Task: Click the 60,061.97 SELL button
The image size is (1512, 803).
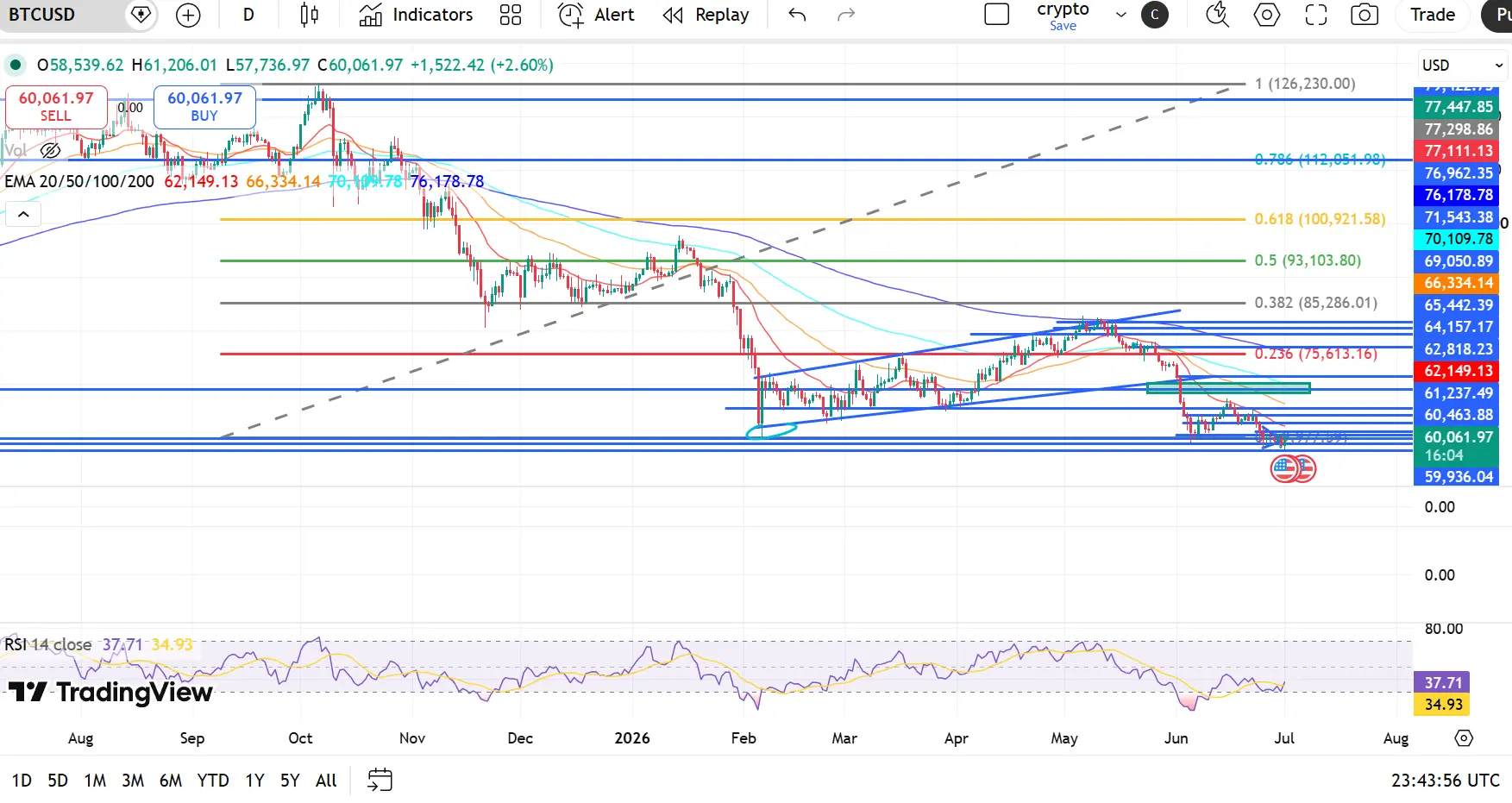Action: click(x=56, y=107)
